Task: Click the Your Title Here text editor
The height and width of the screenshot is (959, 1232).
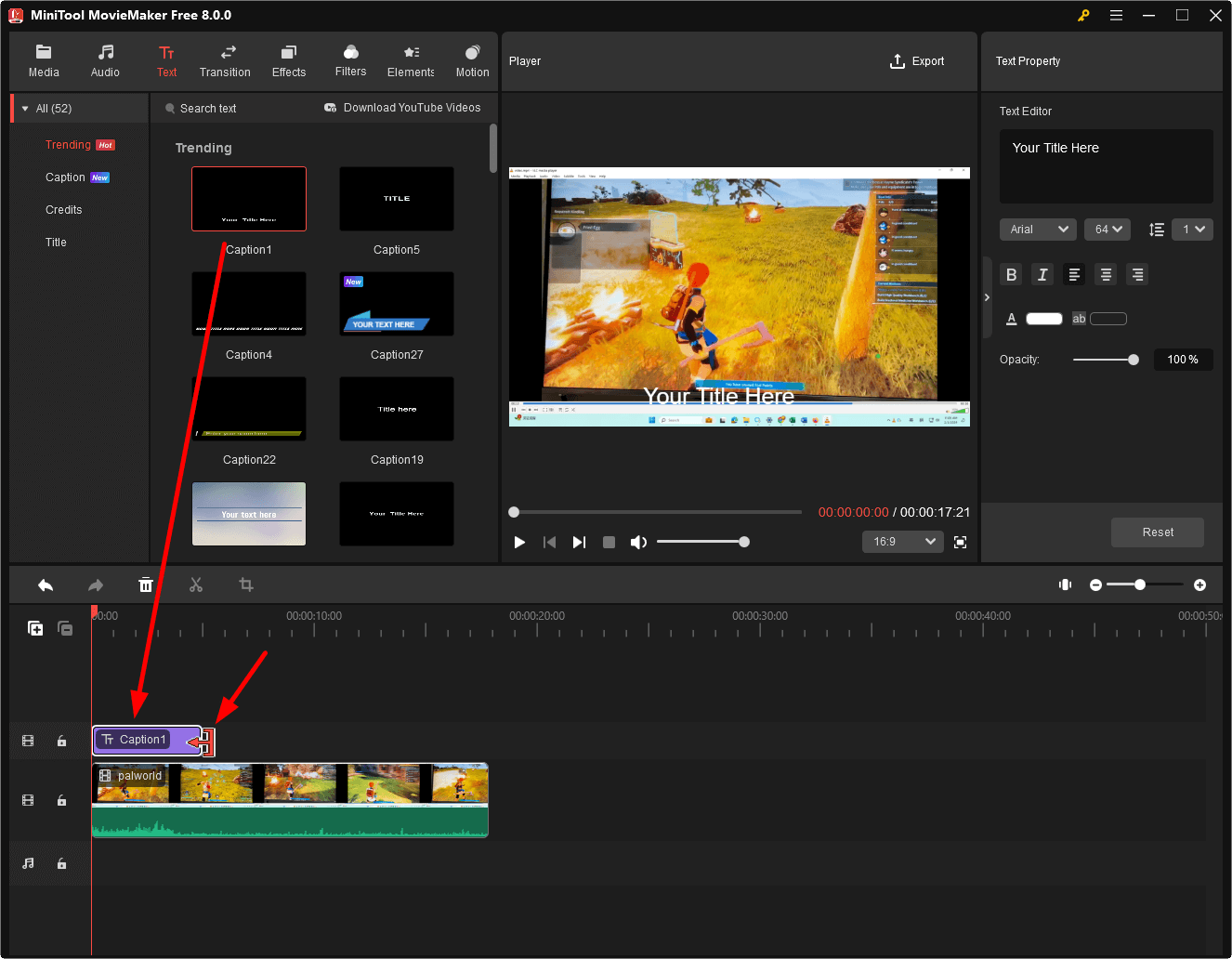Action: (x=1107, y=166)
